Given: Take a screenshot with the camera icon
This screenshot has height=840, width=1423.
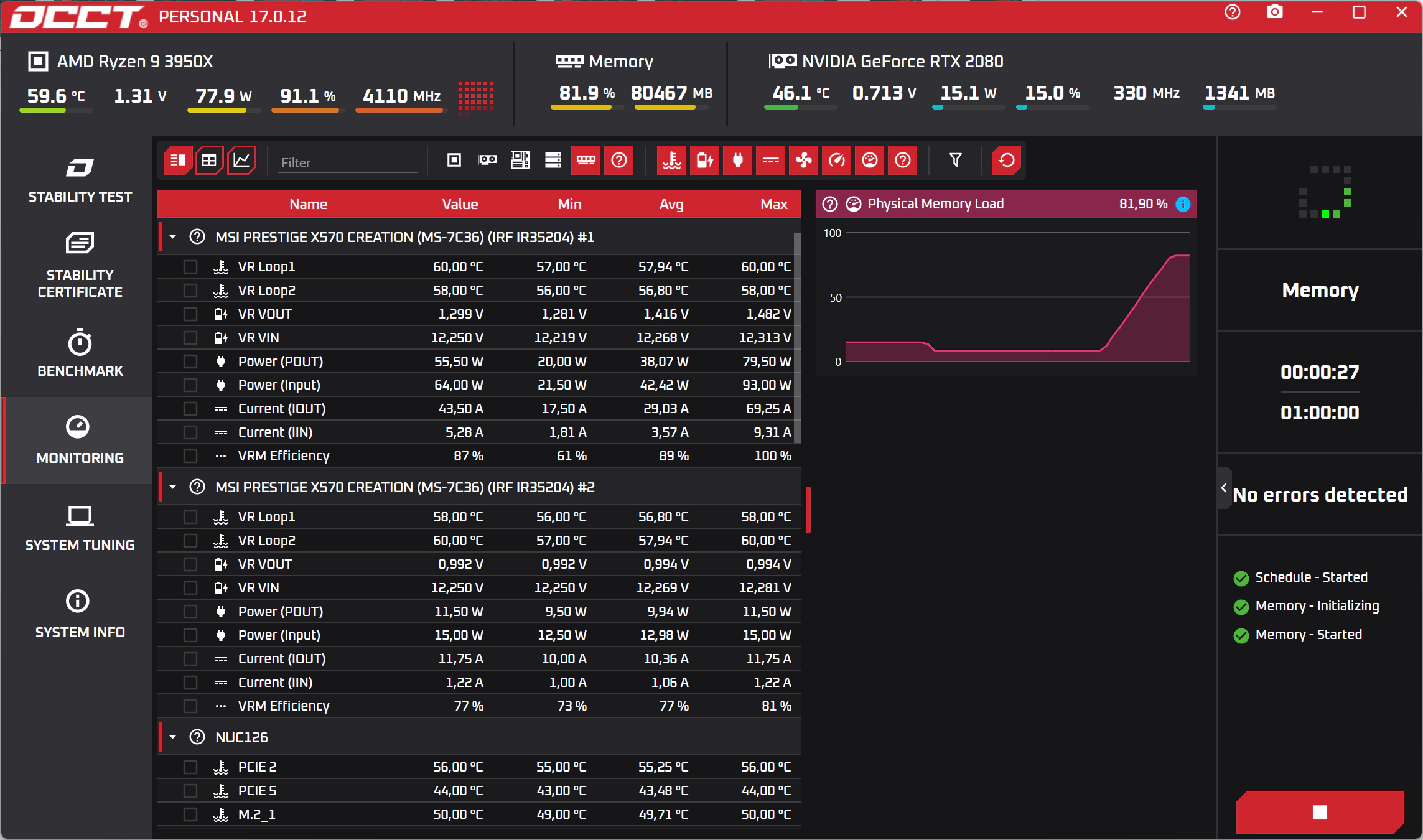Looking at the screenshot, I should point(1275,12).
